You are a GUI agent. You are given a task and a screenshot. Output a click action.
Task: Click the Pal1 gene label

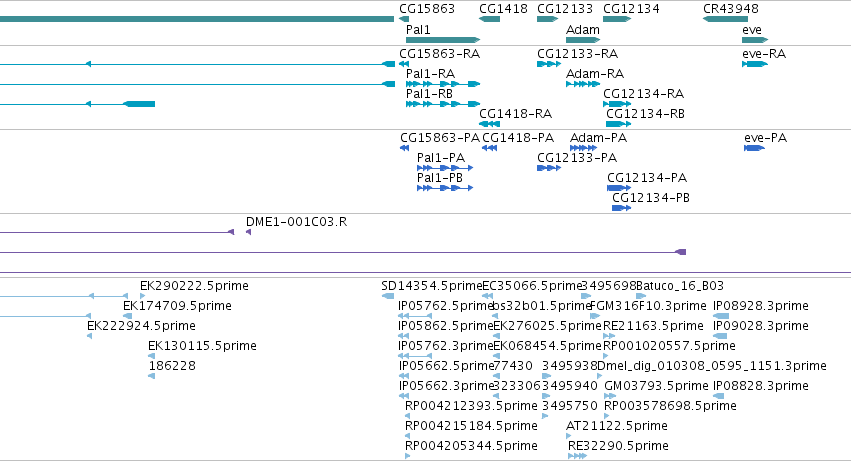tap(418, 30)
